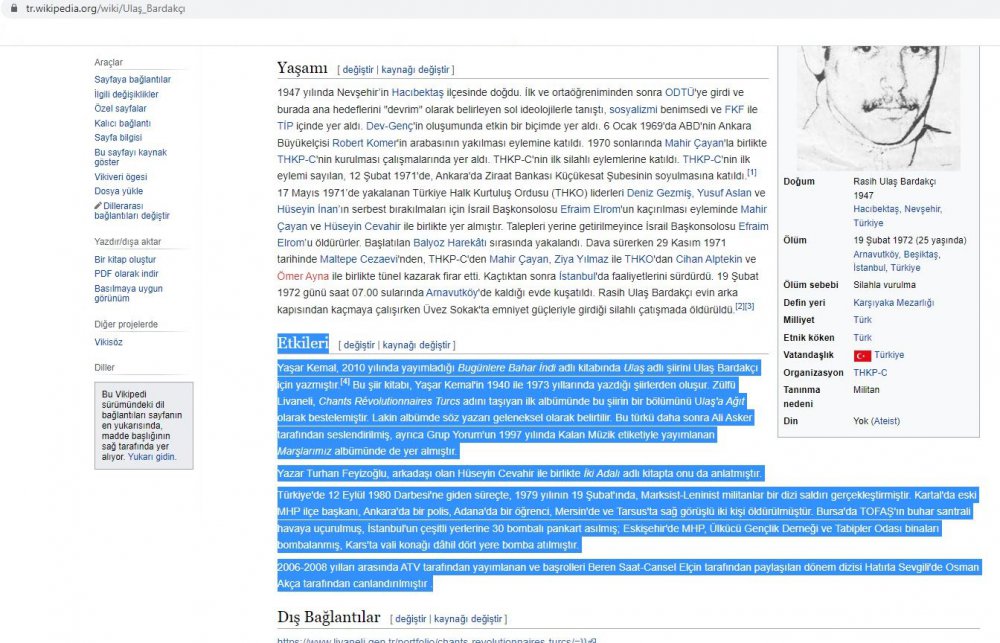Open THKP-C link in Organizasyon row
Image resolution: width=1000 pixels, height=643 pixels.
[870, 373]
